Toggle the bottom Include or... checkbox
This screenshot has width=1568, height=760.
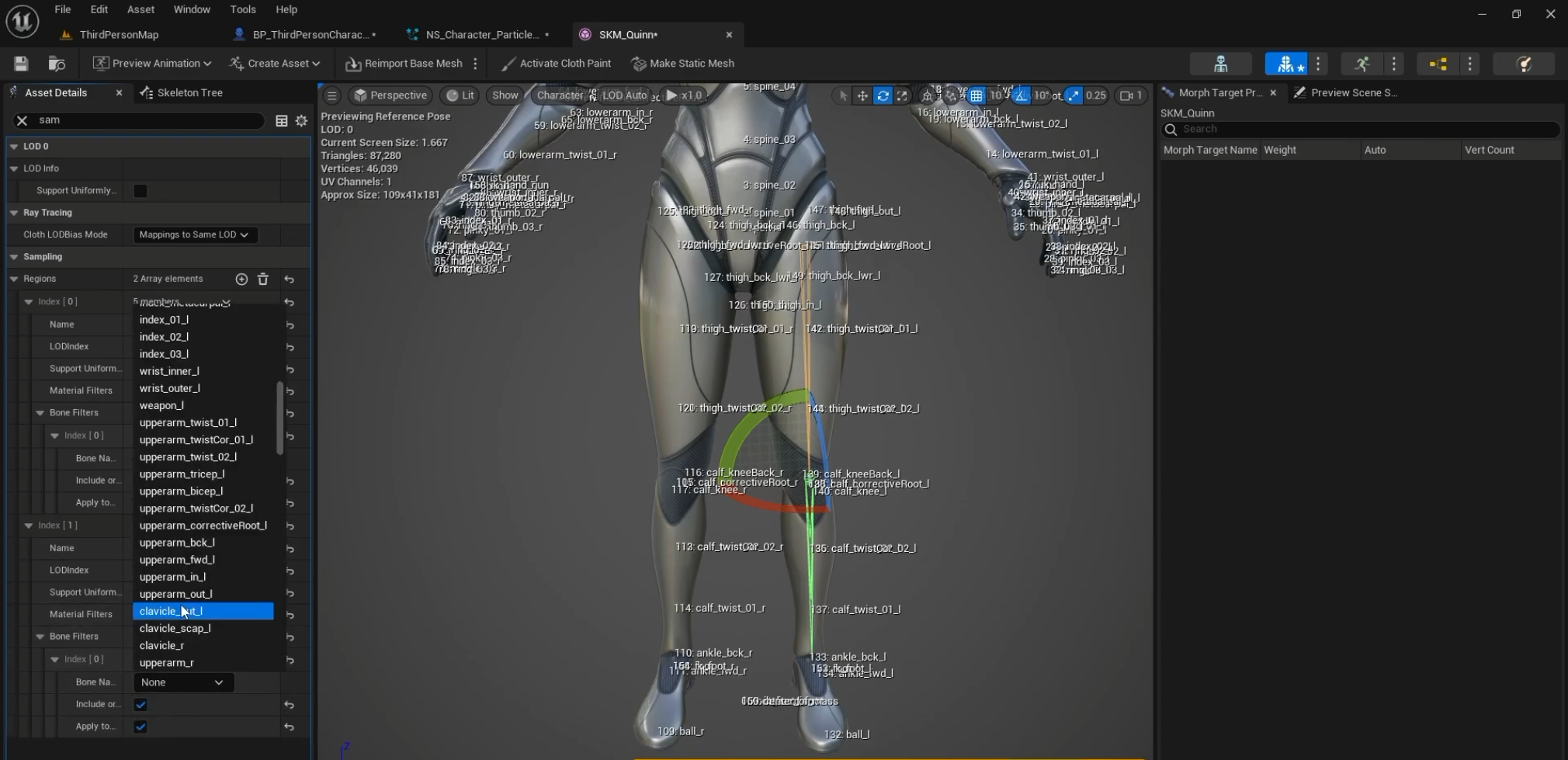click(140, 704)
